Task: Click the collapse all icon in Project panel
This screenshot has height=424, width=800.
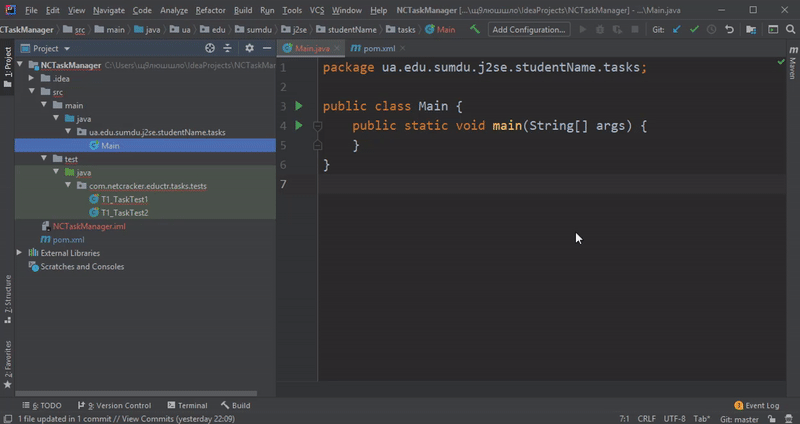Action: (228, 48)
